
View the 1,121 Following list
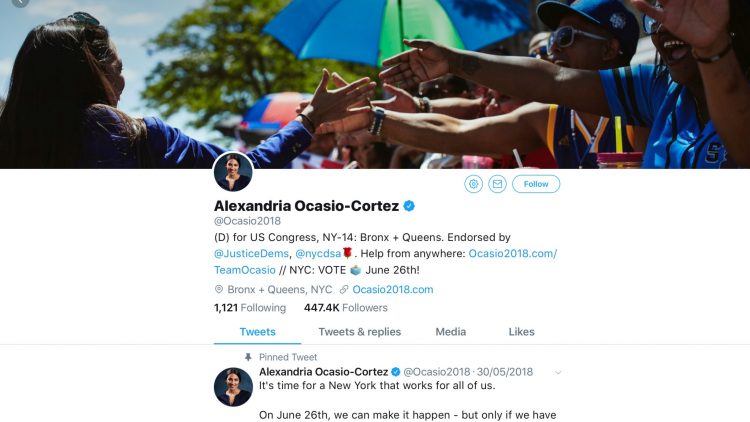pos(250,308)
